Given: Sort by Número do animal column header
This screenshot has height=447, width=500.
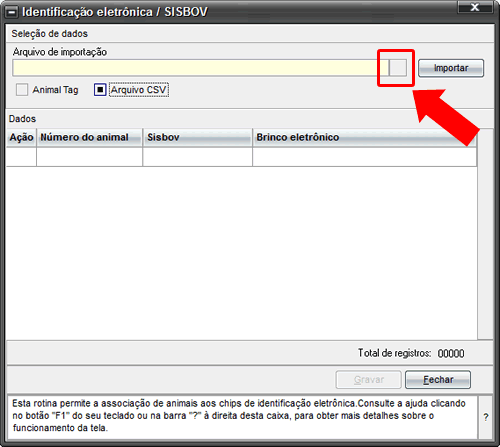Looking at the screenshot, I should tap(90, 137).
